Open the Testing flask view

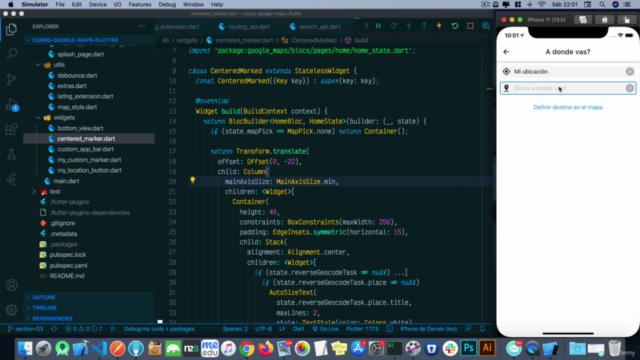click(11, 154)
